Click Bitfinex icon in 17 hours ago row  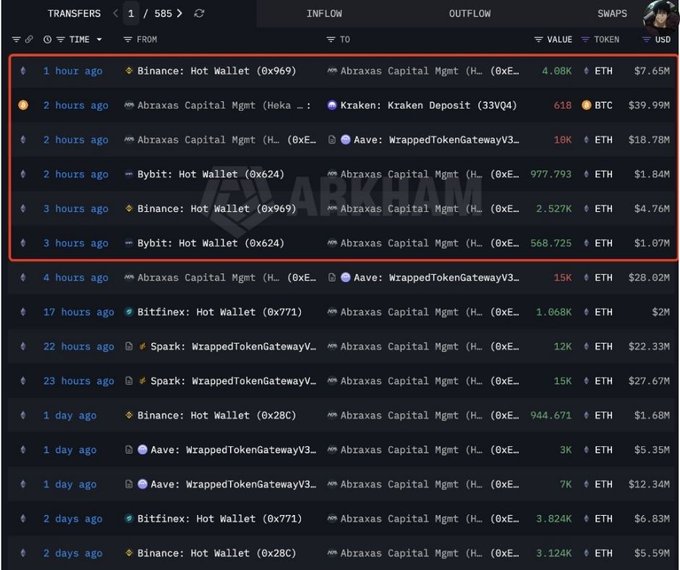[x=129, y=312]
